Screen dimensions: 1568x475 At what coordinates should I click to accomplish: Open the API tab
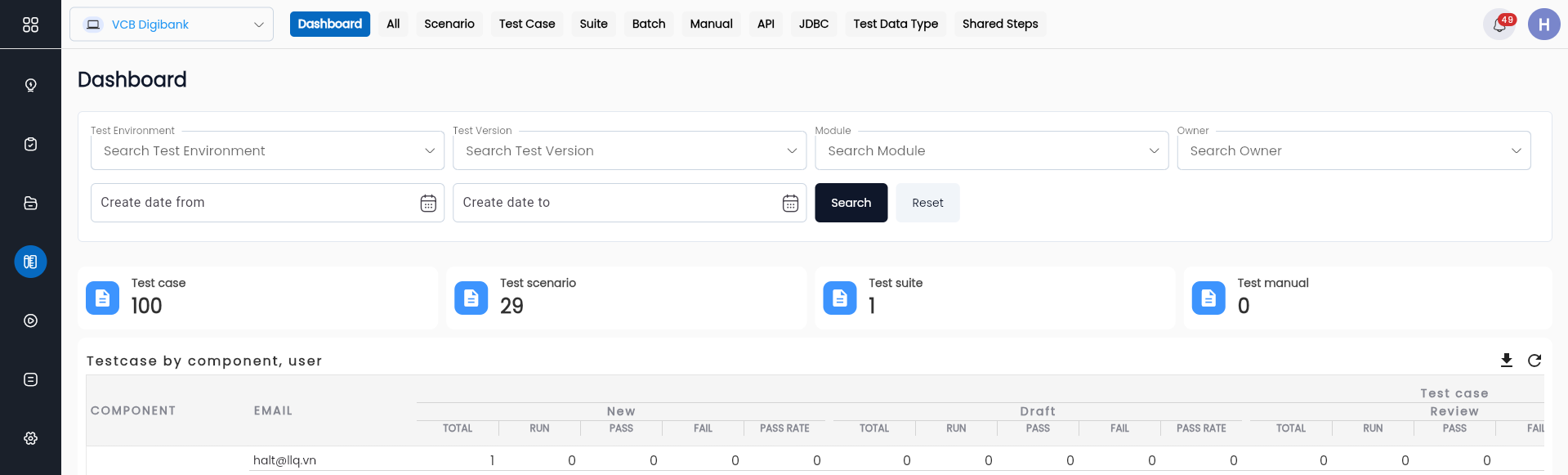coord(766,25)
